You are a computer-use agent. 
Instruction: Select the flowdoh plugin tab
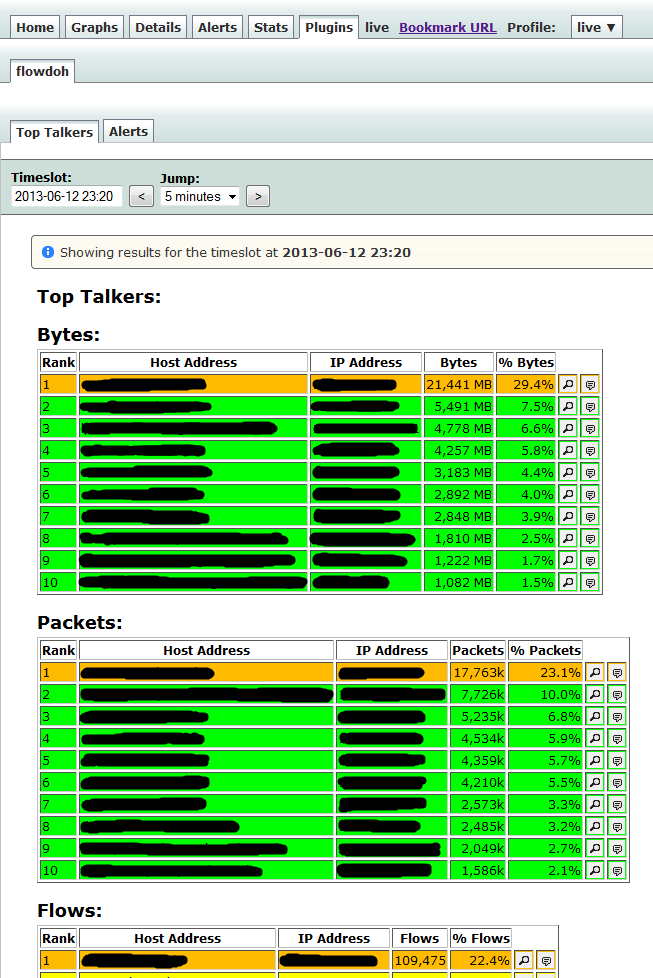[42, 71]
